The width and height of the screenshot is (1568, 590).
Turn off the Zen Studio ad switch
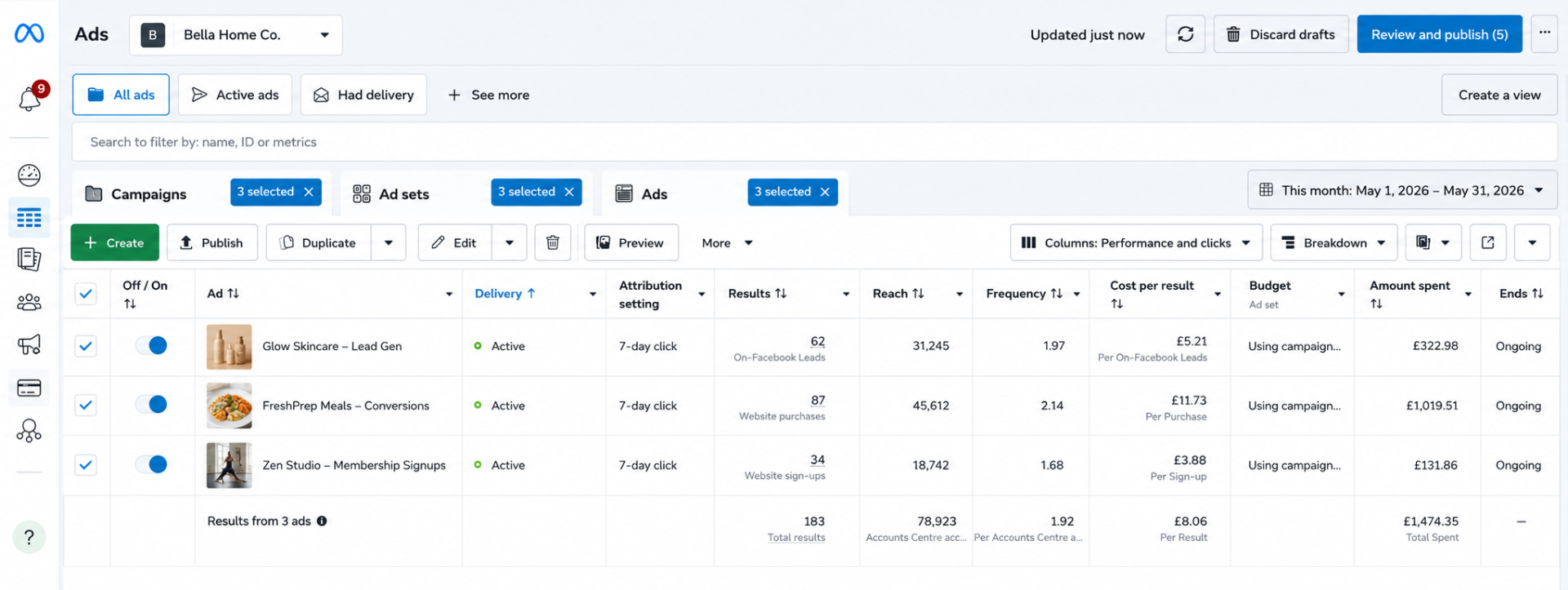152,464
